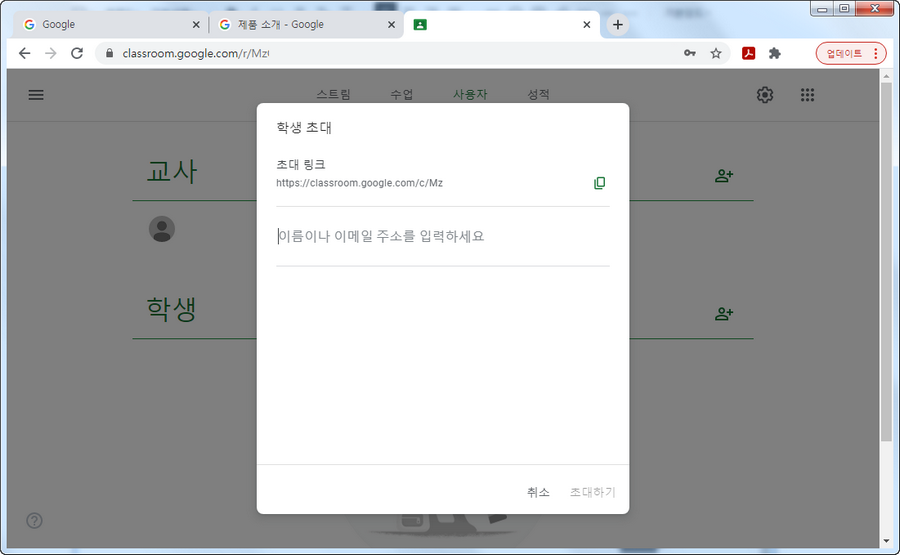Open the 수업 tab
Screen dimensions: 900x555
402,95
